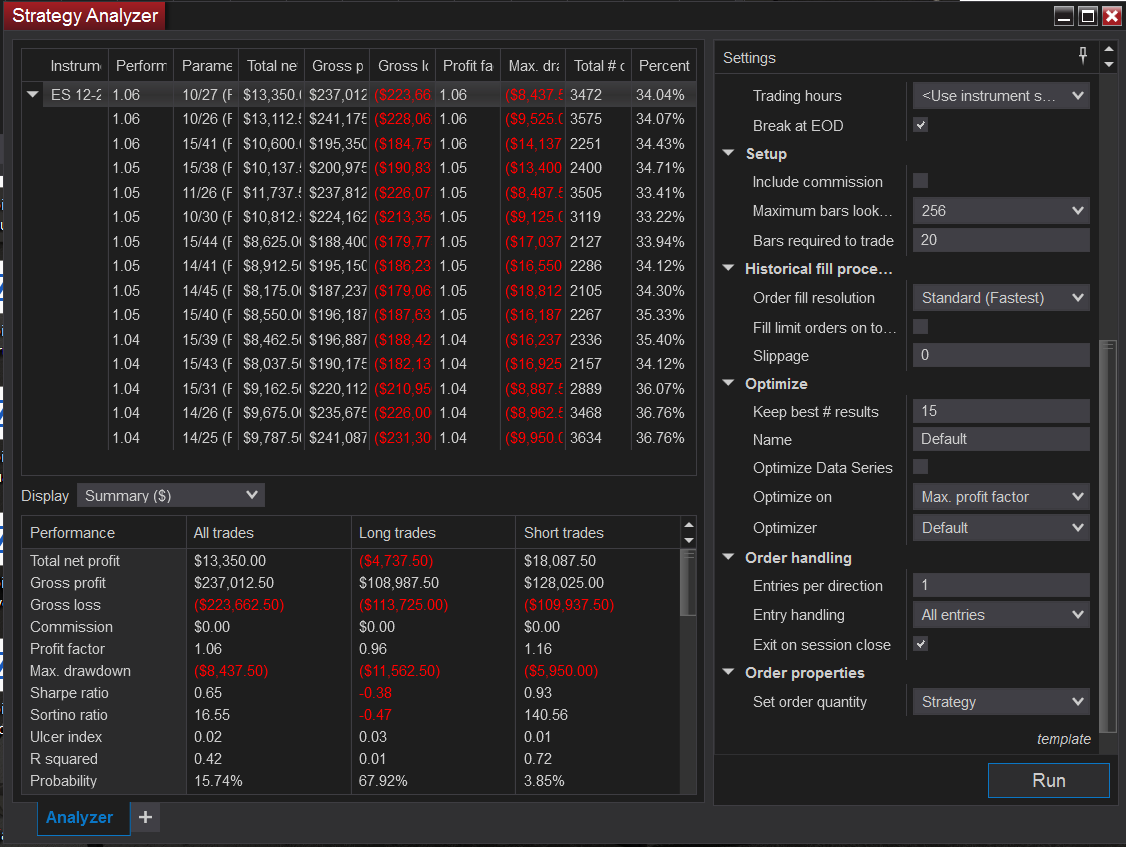This screenshot has width=1126, height=847.
Task: Collapse the Optimize section
Action: 728,383
